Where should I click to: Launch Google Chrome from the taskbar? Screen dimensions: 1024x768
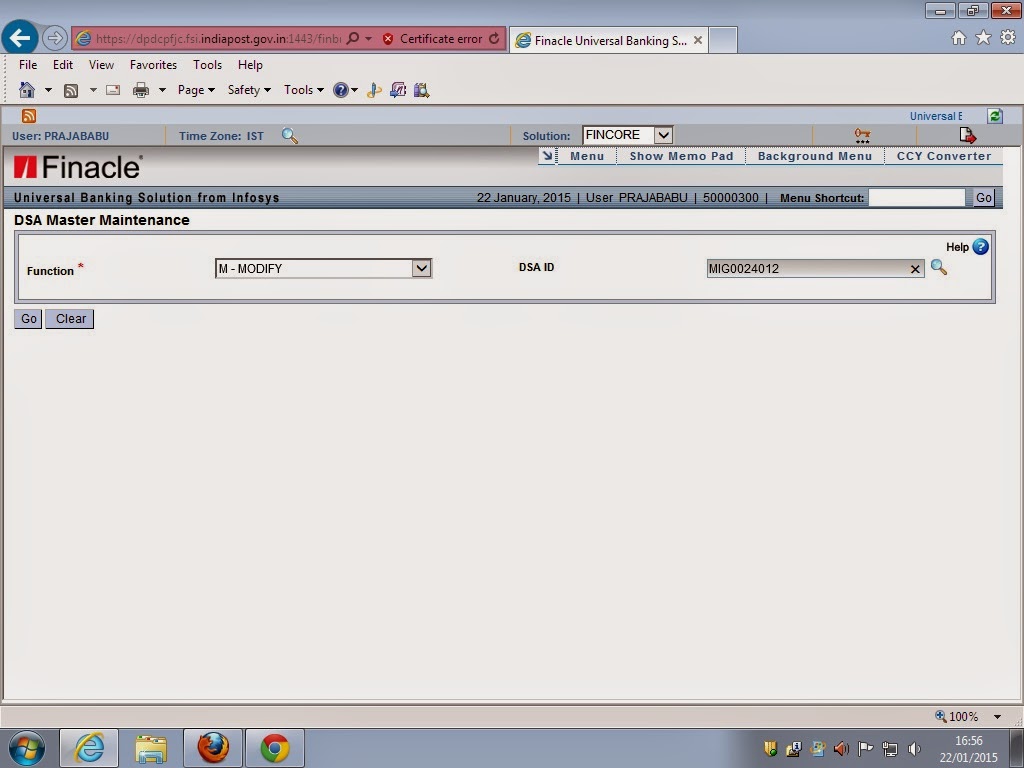[273, 748]
